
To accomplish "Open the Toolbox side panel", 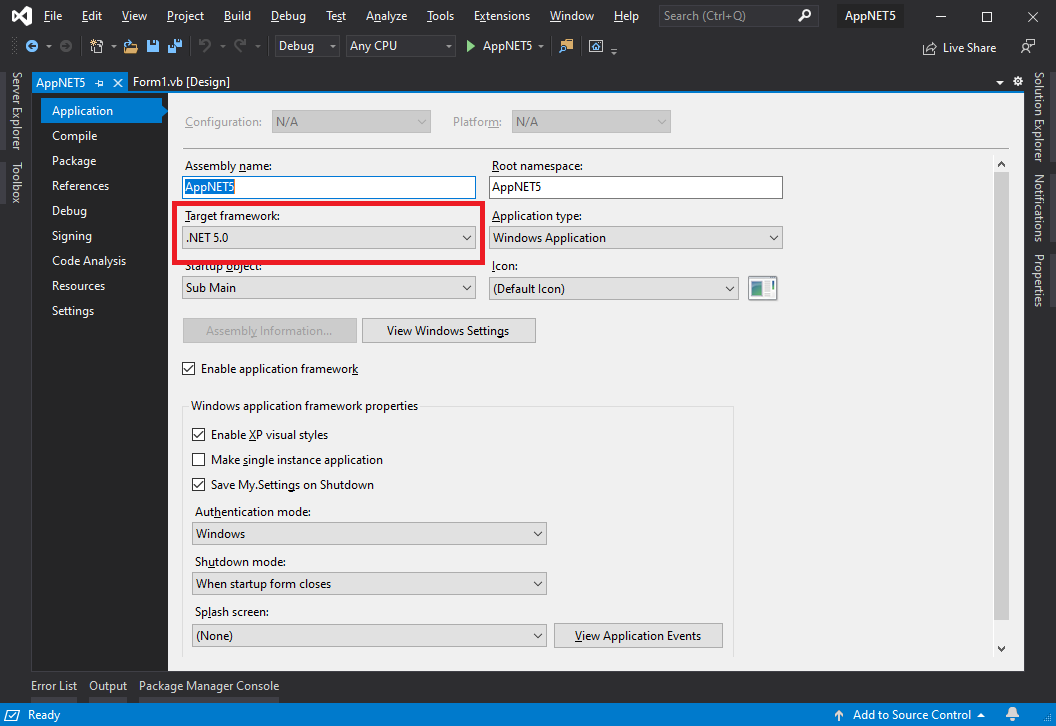I will (17, 183).
